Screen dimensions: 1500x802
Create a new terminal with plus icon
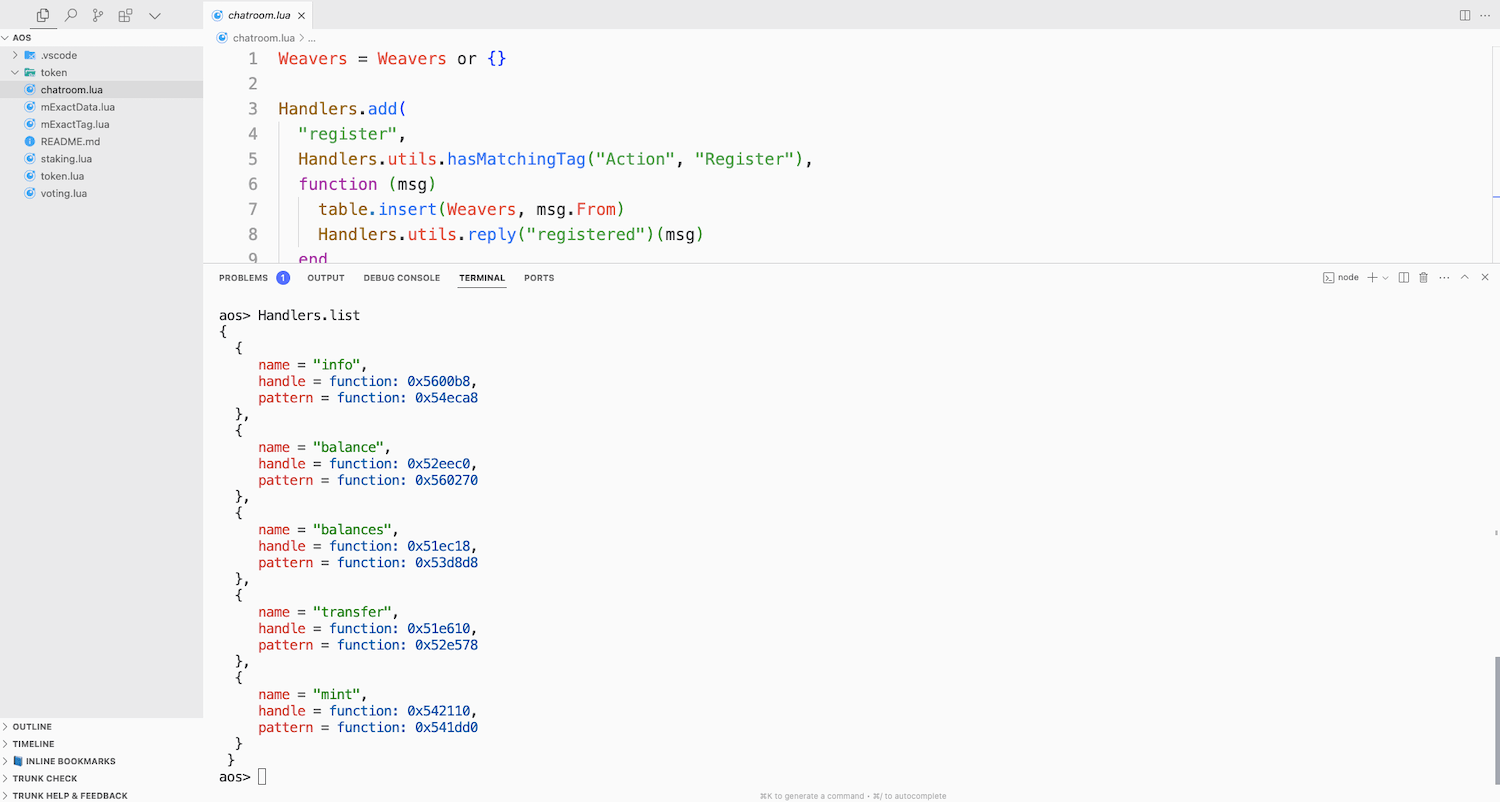click(1373, 277)
